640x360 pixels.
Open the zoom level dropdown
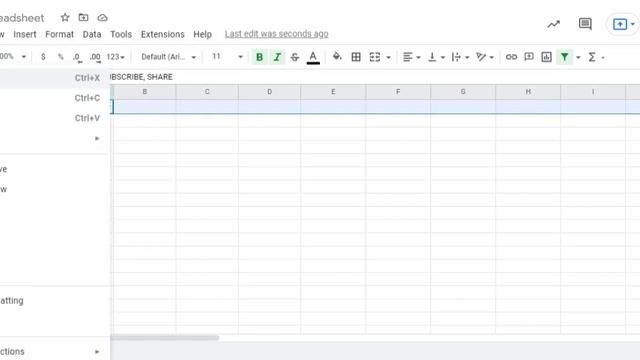(13, 56)
